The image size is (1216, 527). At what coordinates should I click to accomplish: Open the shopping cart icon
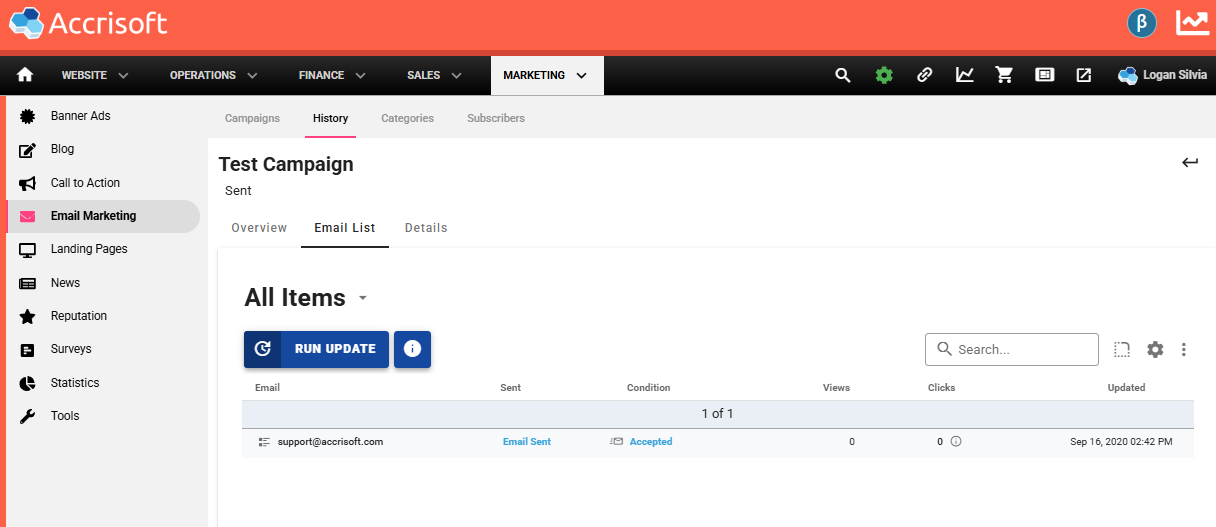(1004, 75)
